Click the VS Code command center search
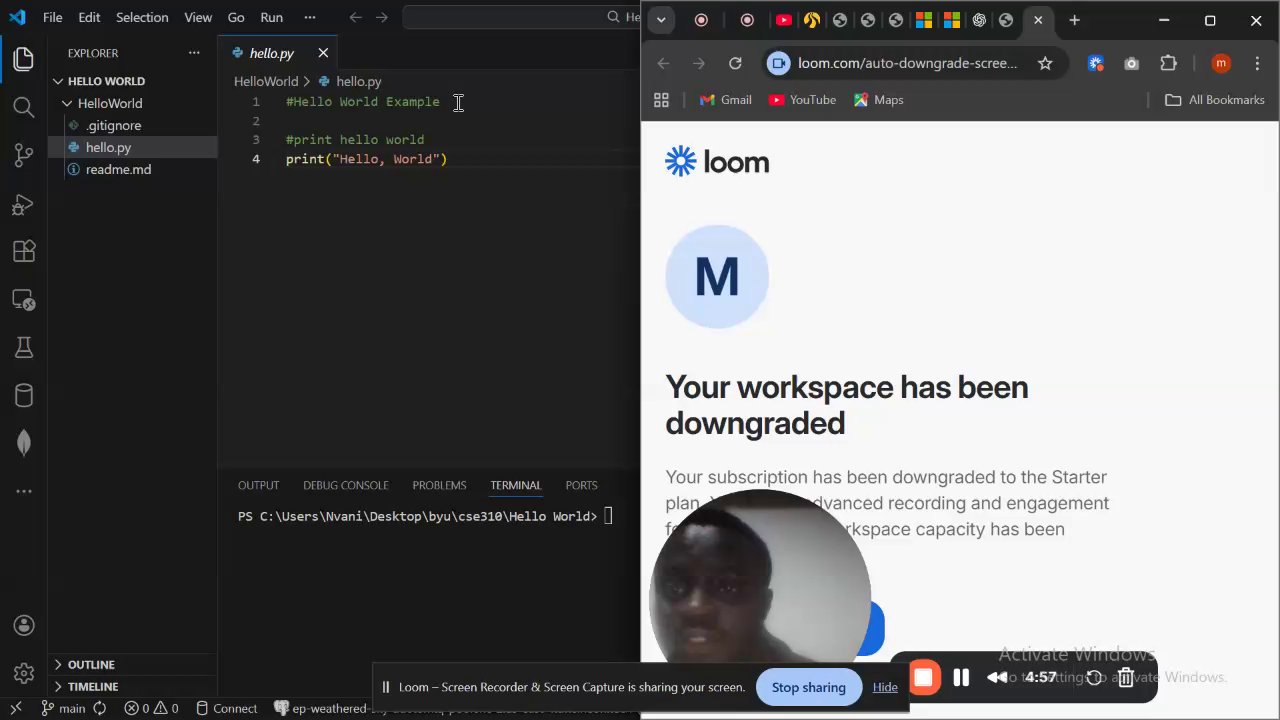 [x=521, y=17]
